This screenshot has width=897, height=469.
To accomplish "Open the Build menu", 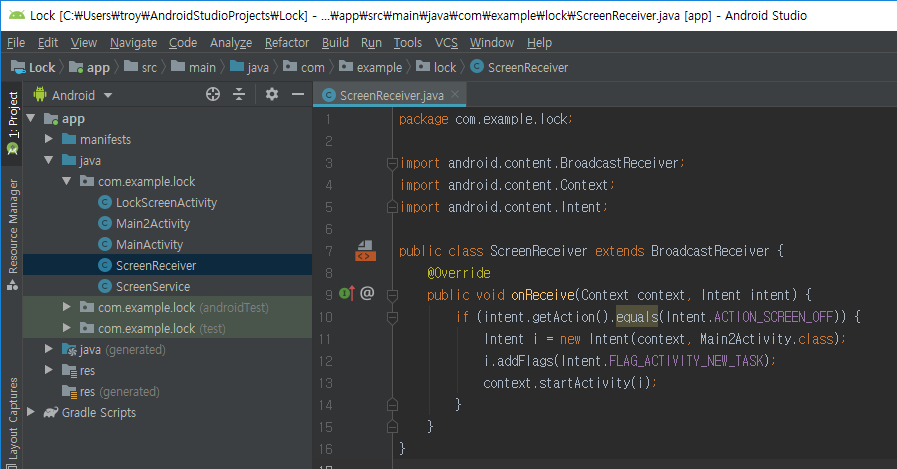I will point(335,43).
